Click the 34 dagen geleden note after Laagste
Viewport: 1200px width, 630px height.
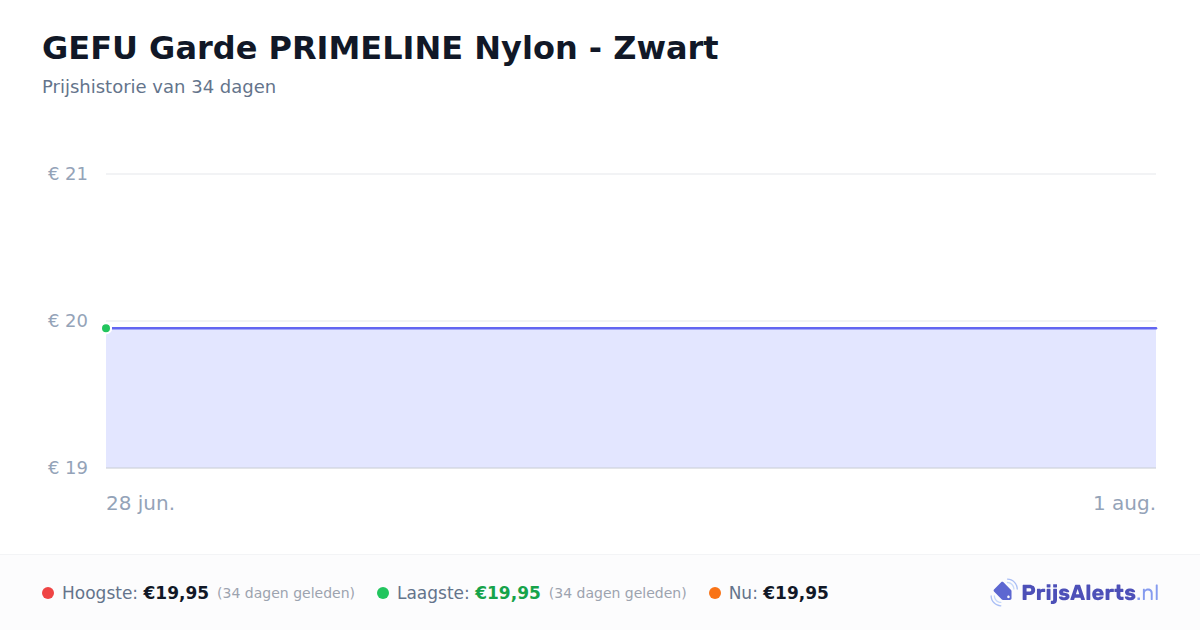[618, 593]
